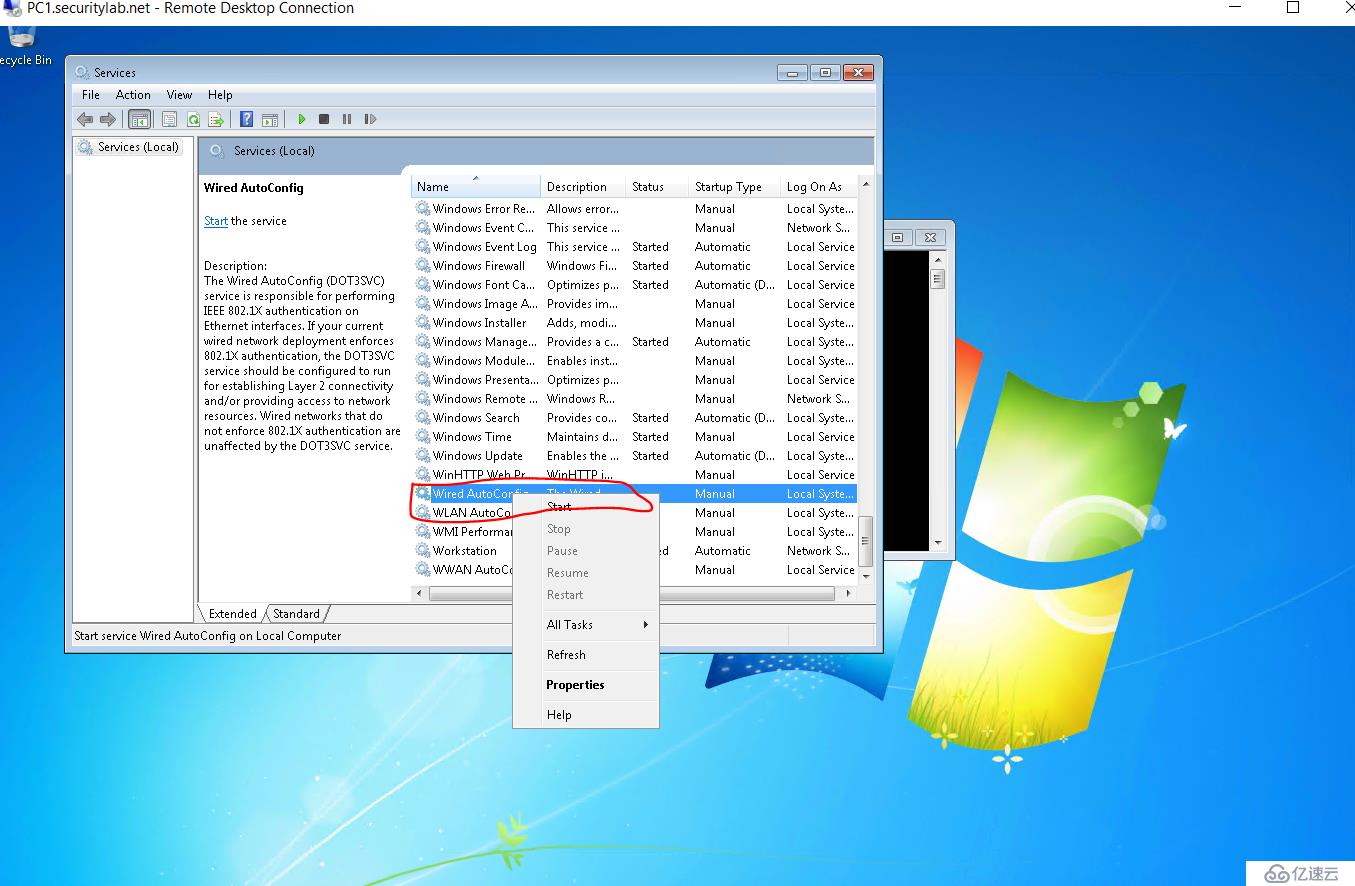Switch to the Extended tab
This screenshot has width=1355, height=886.
(x=232, y=614)
